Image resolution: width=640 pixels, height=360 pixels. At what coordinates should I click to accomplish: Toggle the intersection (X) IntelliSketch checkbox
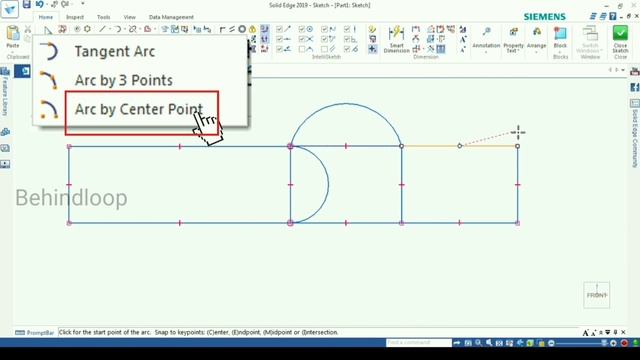(302, 39)
